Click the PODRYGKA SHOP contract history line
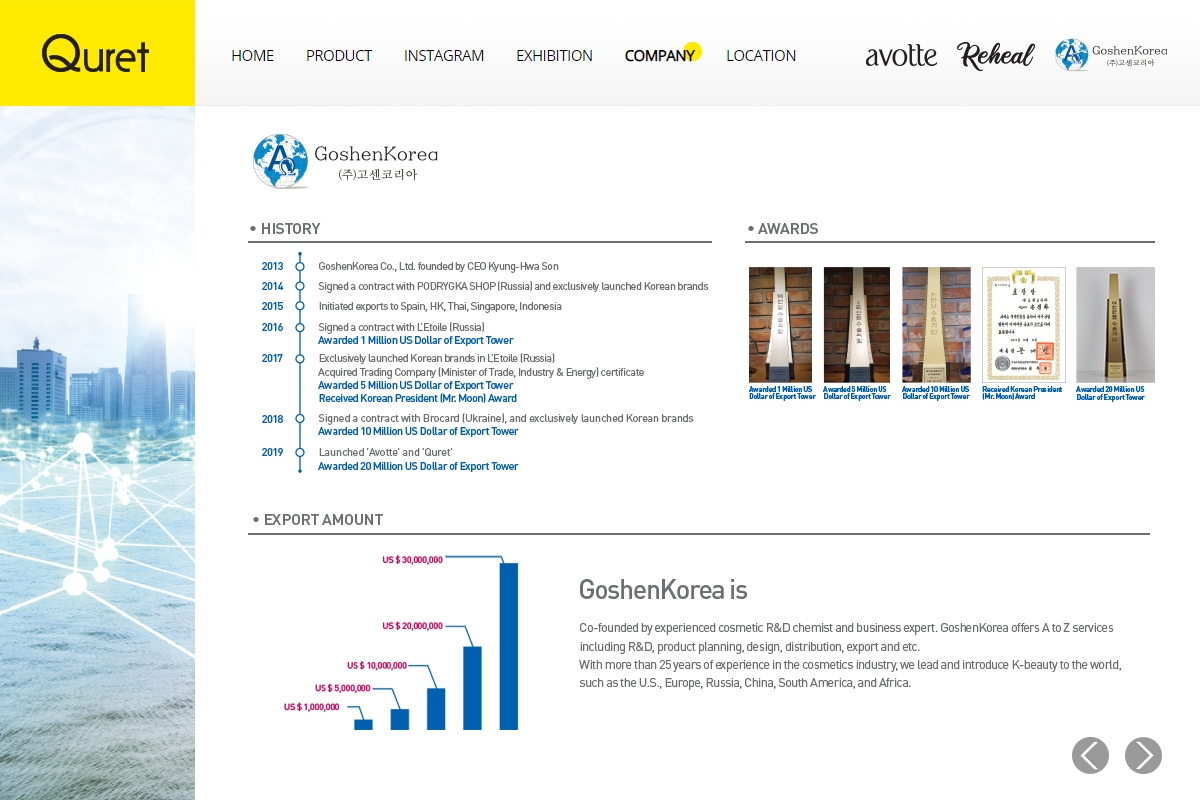Screen dimensions: 1200x800 [x=513, y=287]
